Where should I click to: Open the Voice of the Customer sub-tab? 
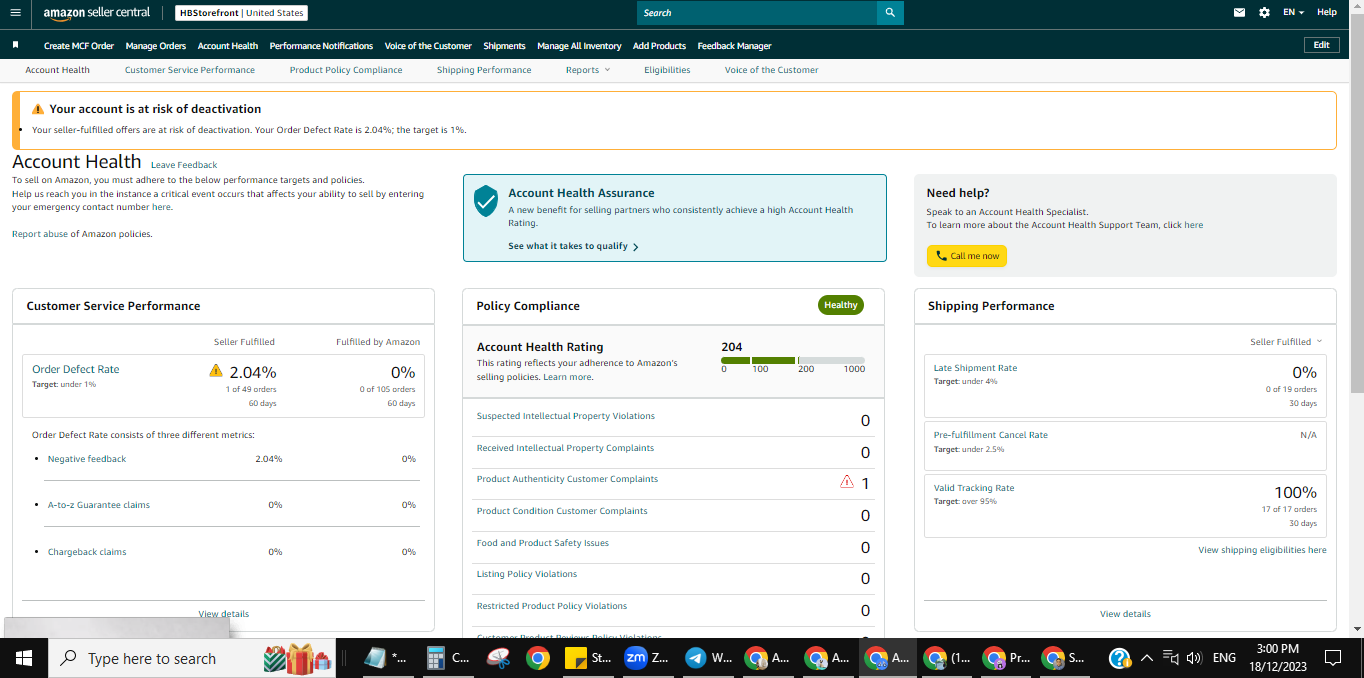point(771,70)
